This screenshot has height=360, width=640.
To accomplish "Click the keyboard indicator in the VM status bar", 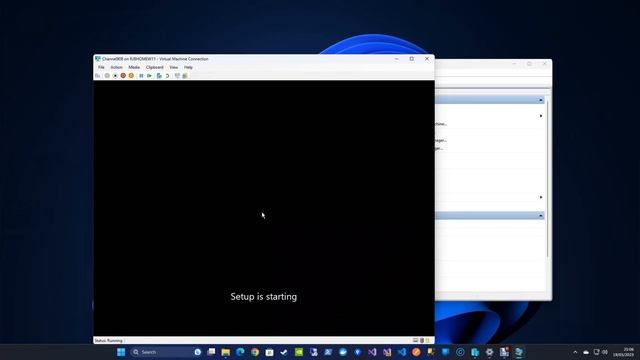I will 416,340.
